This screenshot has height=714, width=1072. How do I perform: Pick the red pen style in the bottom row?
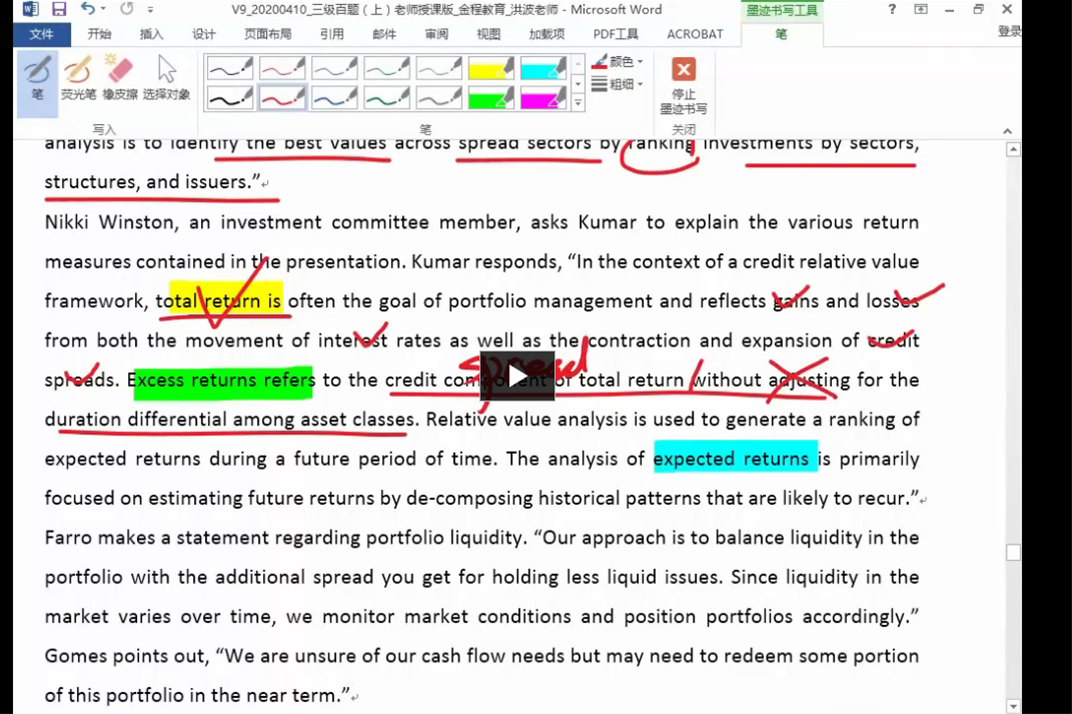click(282, 98)
